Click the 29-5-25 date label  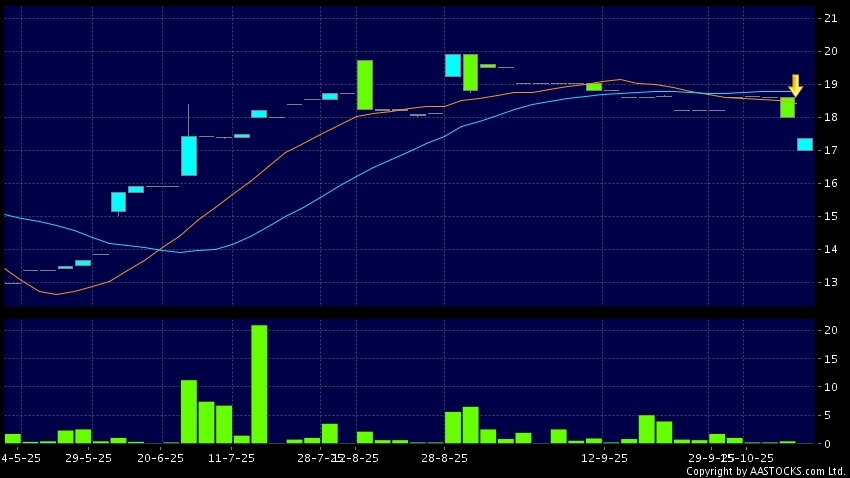[88, 457]
